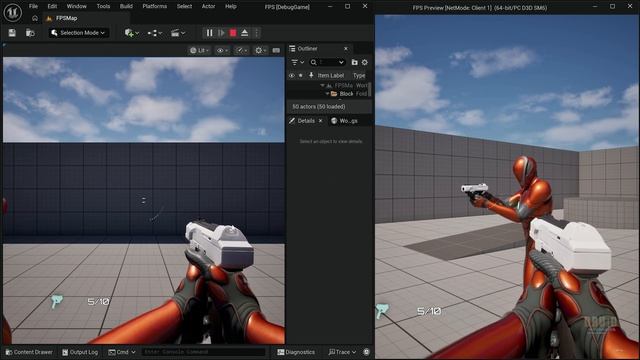The image size is (640, 360).
Task: Open the Outliner settings gear
Action: click(365, 62)
